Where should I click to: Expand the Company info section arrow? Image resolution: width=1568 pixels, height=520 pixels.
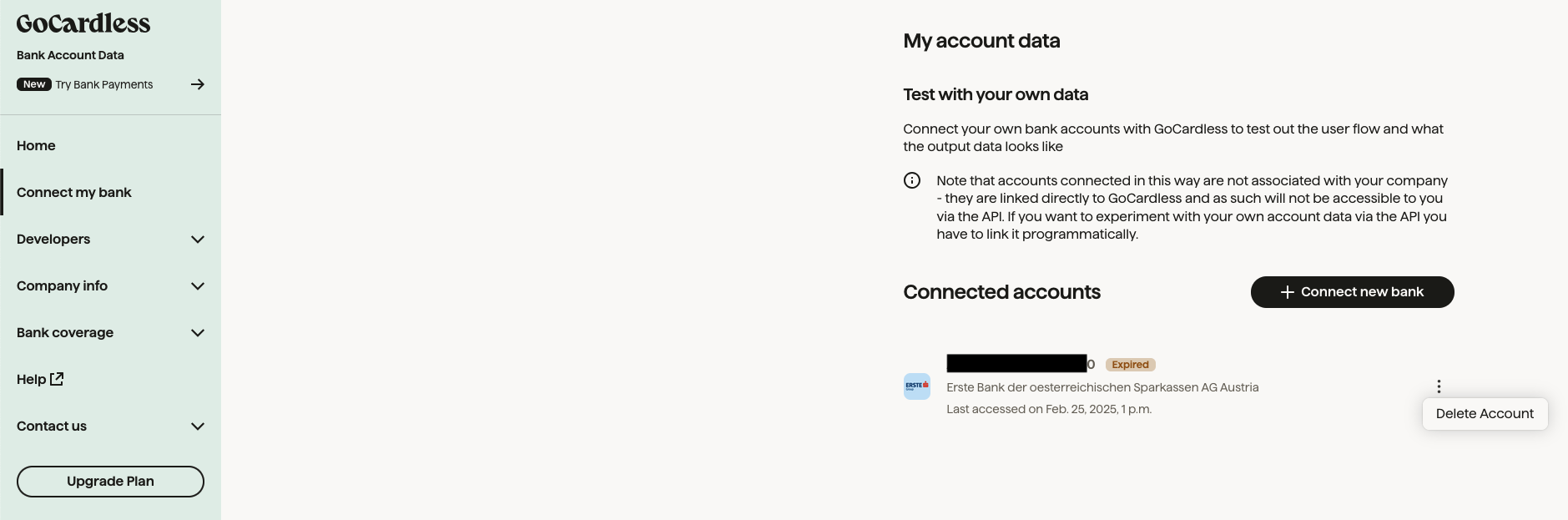(x=198, y=286)
